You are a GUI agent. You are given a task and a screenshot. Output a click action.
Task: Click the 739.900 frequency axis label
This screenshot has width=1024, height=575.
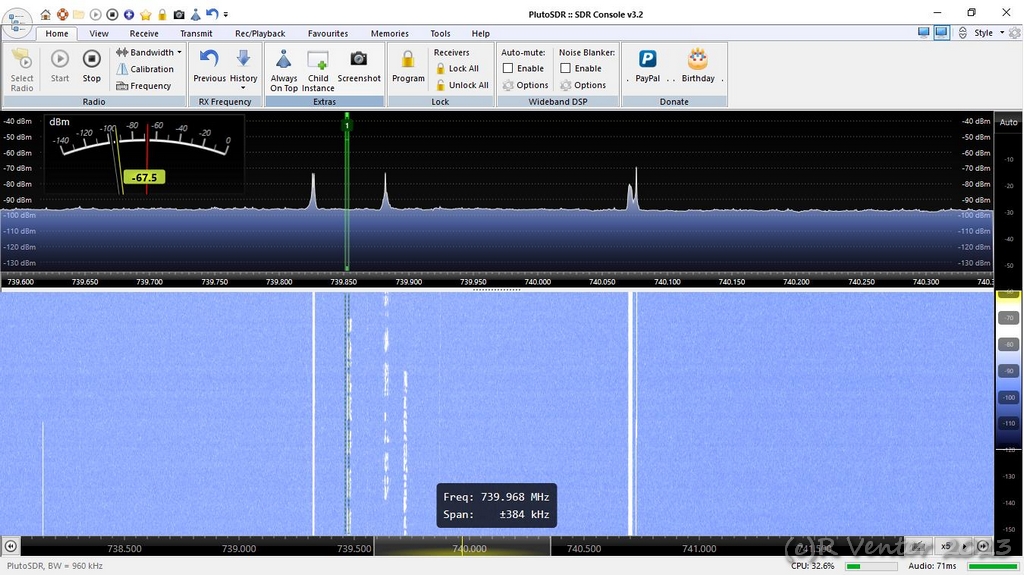coord(409,282)
